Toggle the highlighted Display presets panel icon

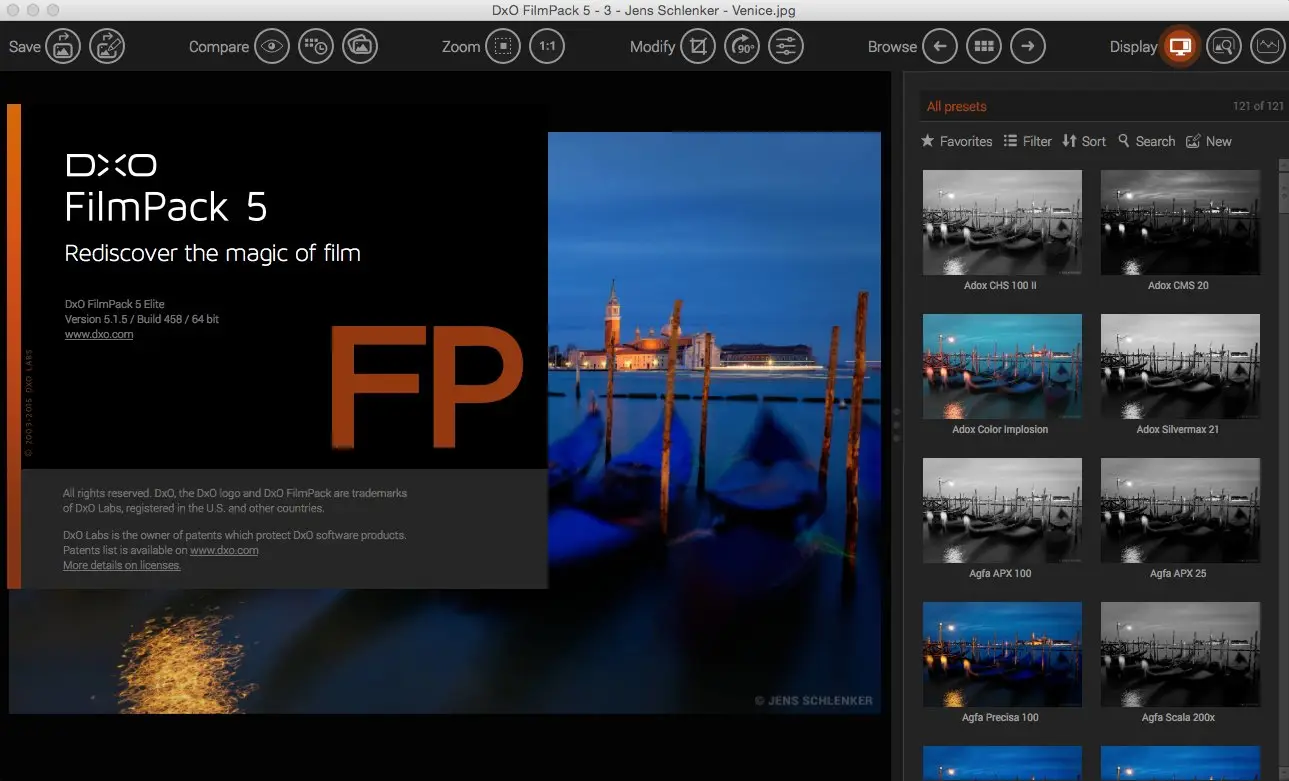(1180, 46)
